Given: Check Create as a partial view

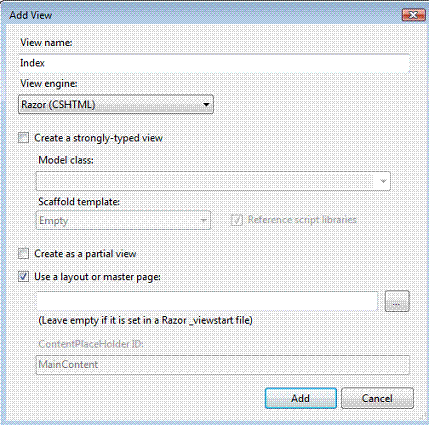Looking at the screenshot, I should (23, 253).
